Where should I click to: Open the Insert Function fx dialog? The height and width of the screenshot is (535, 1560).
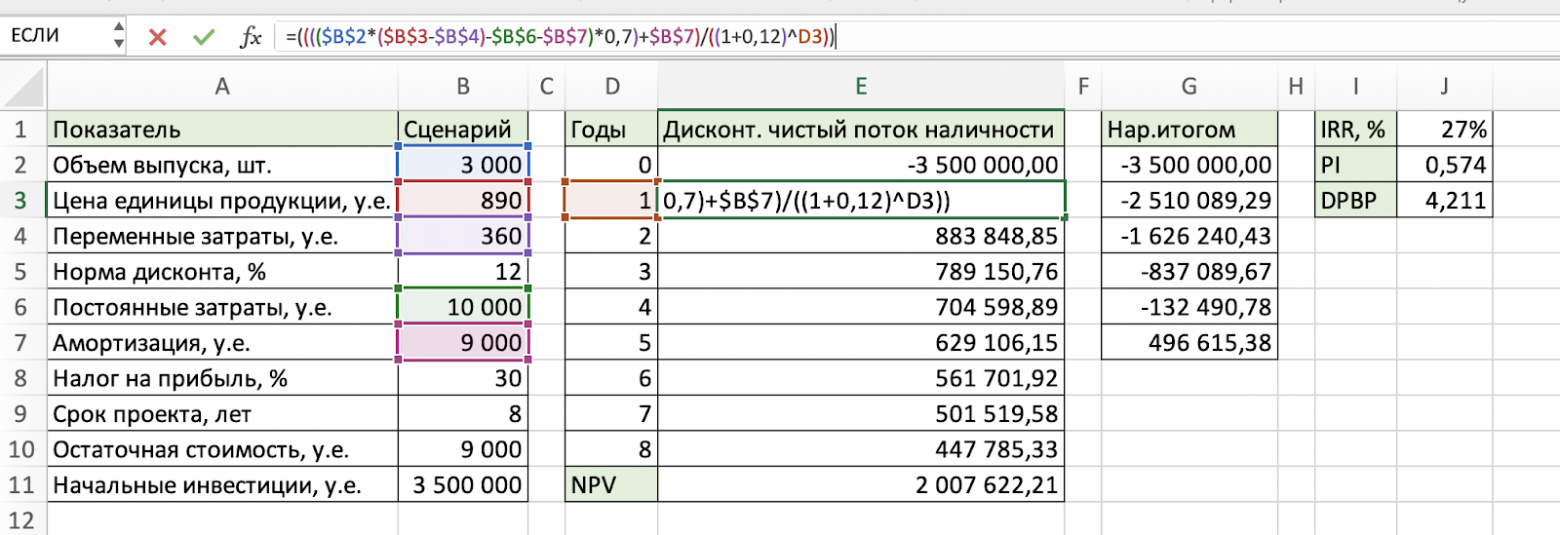click(x=251, y=38)
